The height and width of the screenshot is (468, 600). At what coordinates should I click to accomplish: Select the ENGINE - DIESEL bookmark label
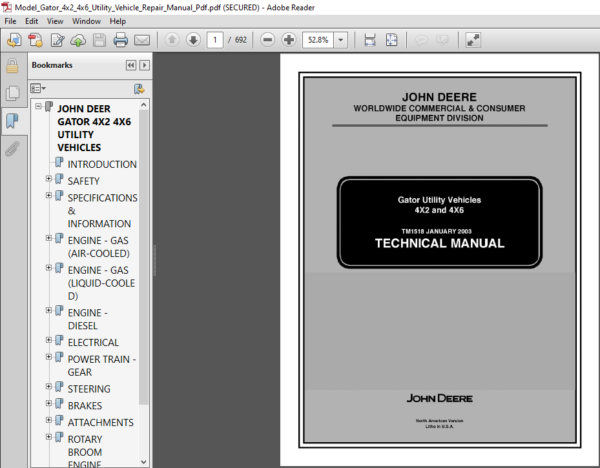coord(88,319)
